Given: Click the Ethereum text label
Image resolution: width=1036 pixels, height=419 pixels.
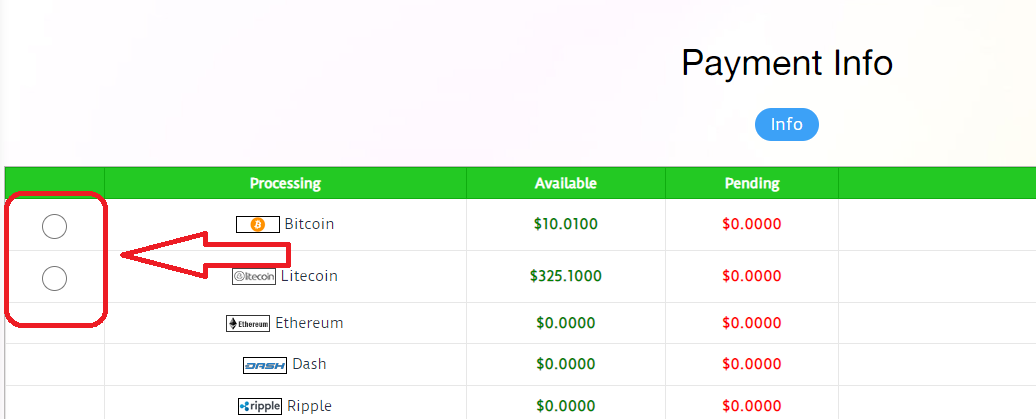Looking at the screenshot, I should tap(309, 323).
